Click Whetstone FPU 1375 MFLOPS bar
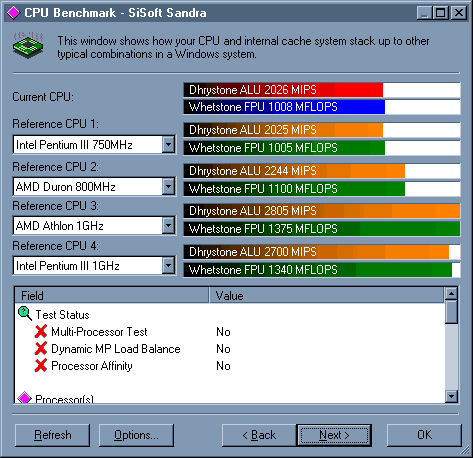 tap(322, 229)
